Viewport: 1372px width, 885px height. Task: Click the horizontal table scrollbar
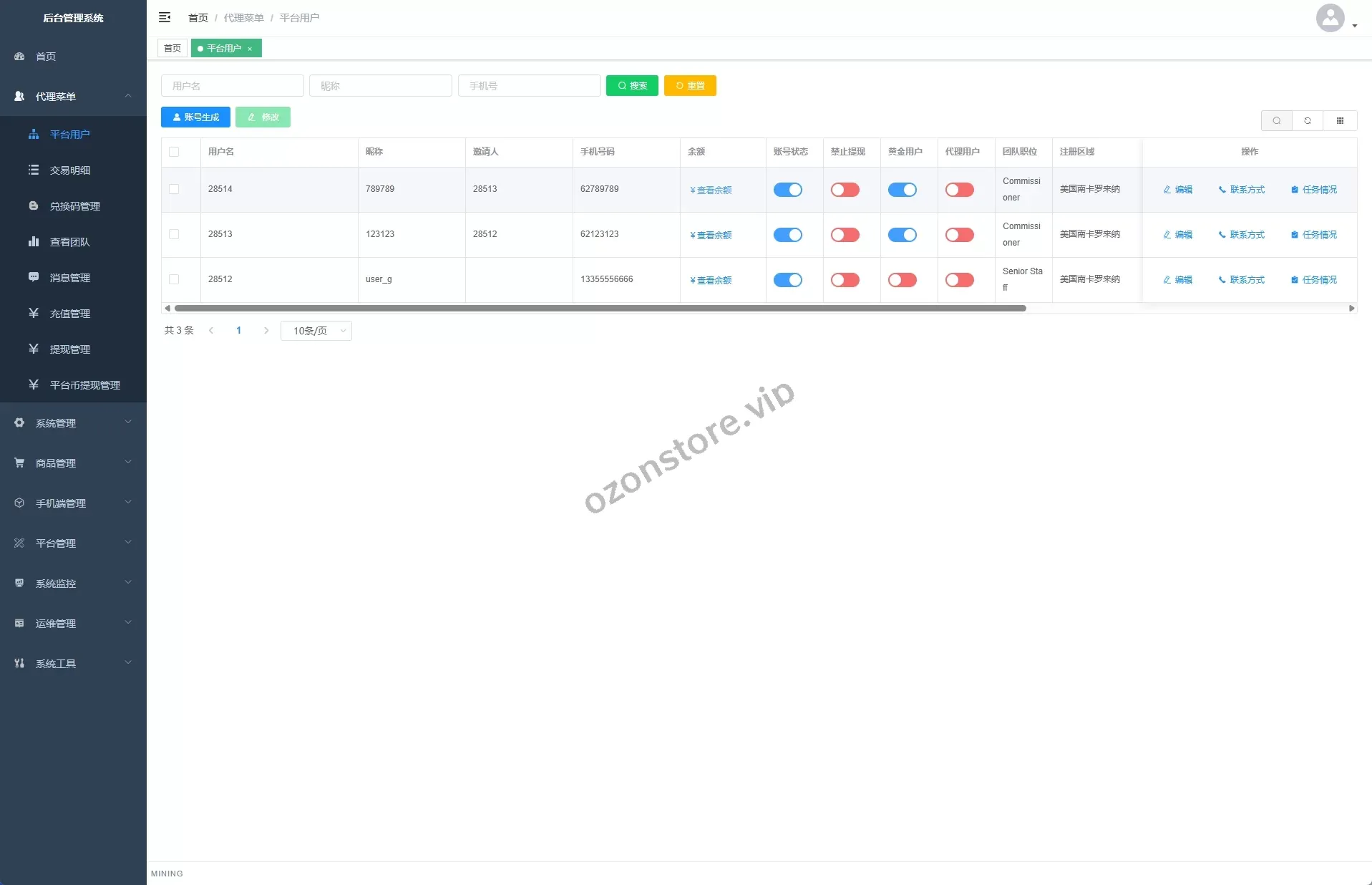tap(600, 309)
